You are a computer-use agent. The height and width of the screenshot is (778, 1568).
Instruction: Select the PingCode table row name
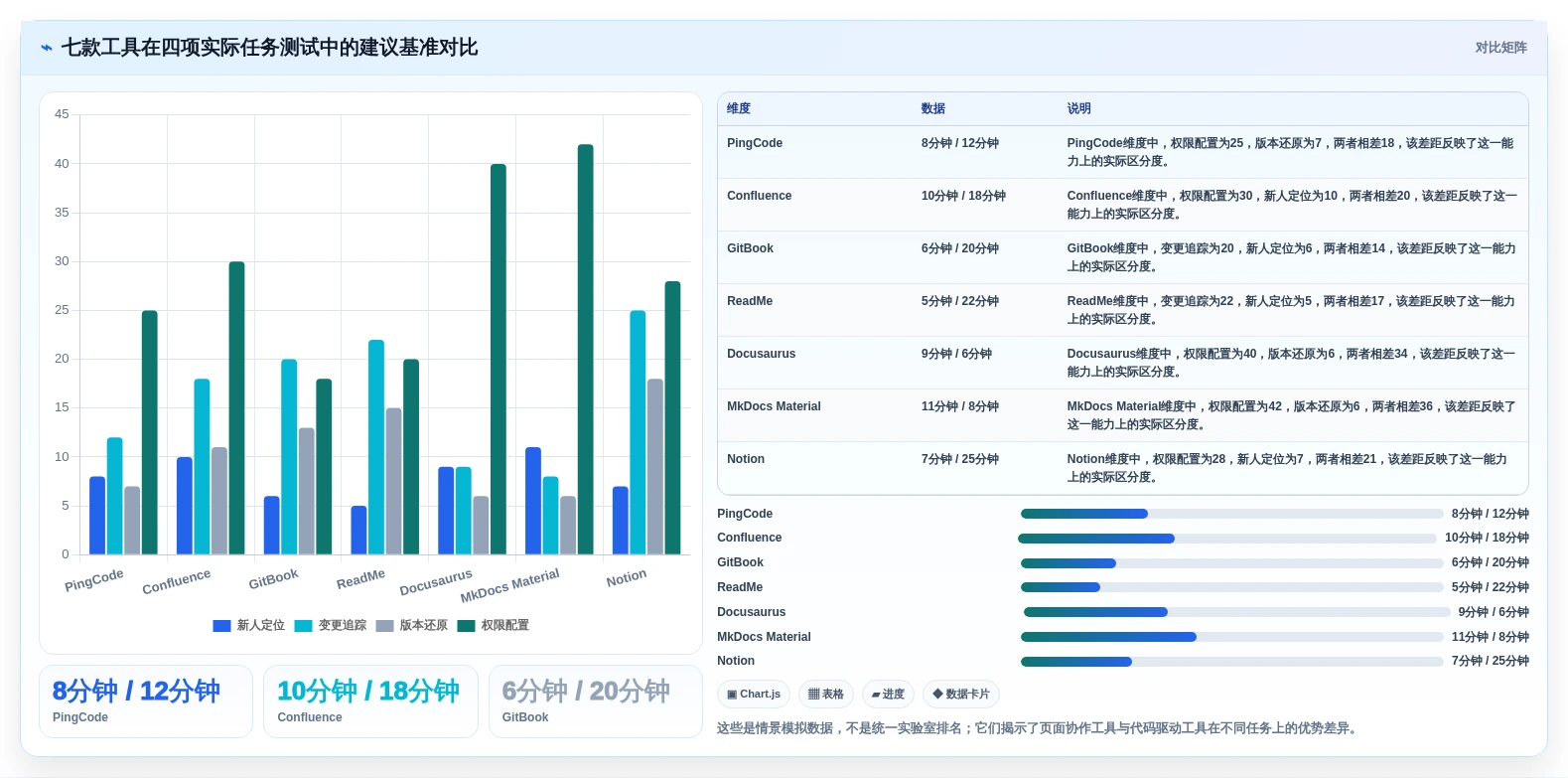[x=755, y=143]
